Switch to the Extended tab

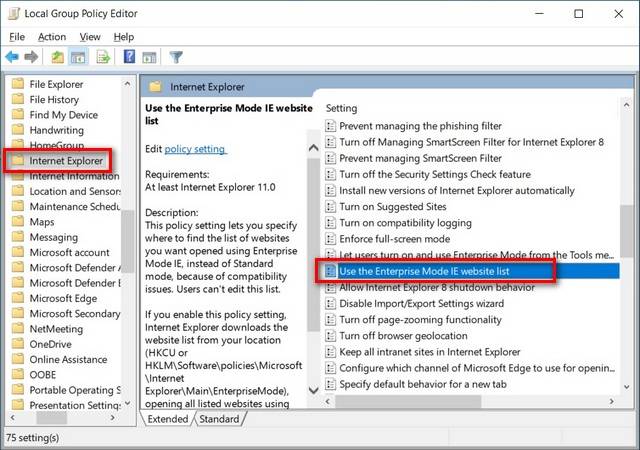point(167,419)
